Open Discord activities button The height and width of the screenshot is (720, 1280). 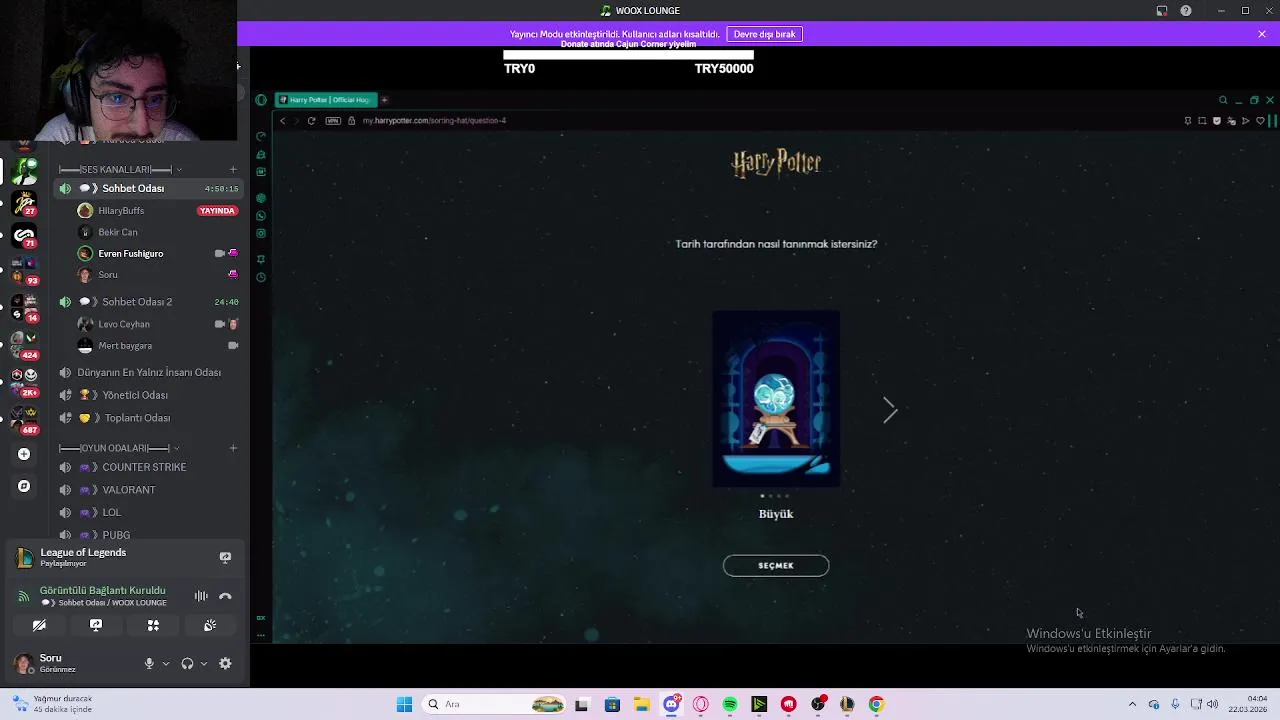(x=153, y=625)
